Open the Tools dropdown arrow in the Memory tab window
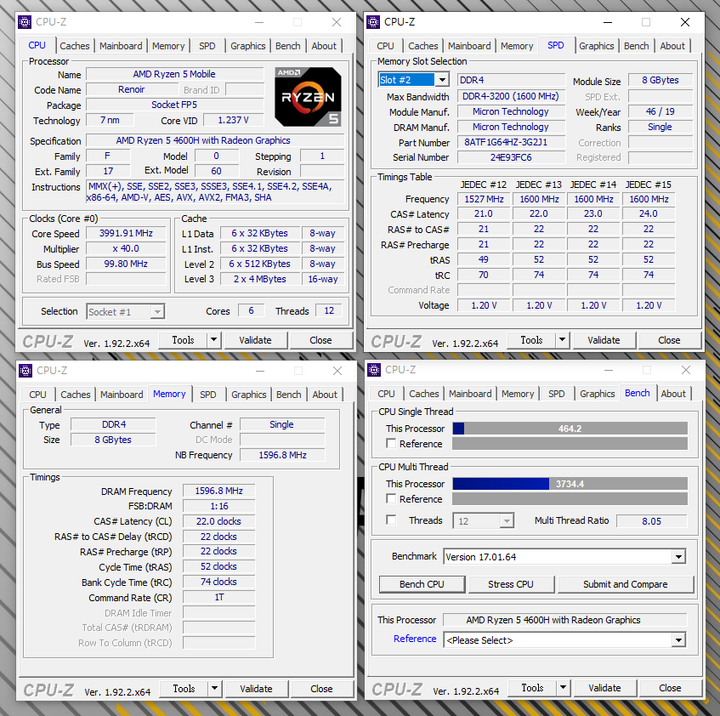 tap(214, 688)
